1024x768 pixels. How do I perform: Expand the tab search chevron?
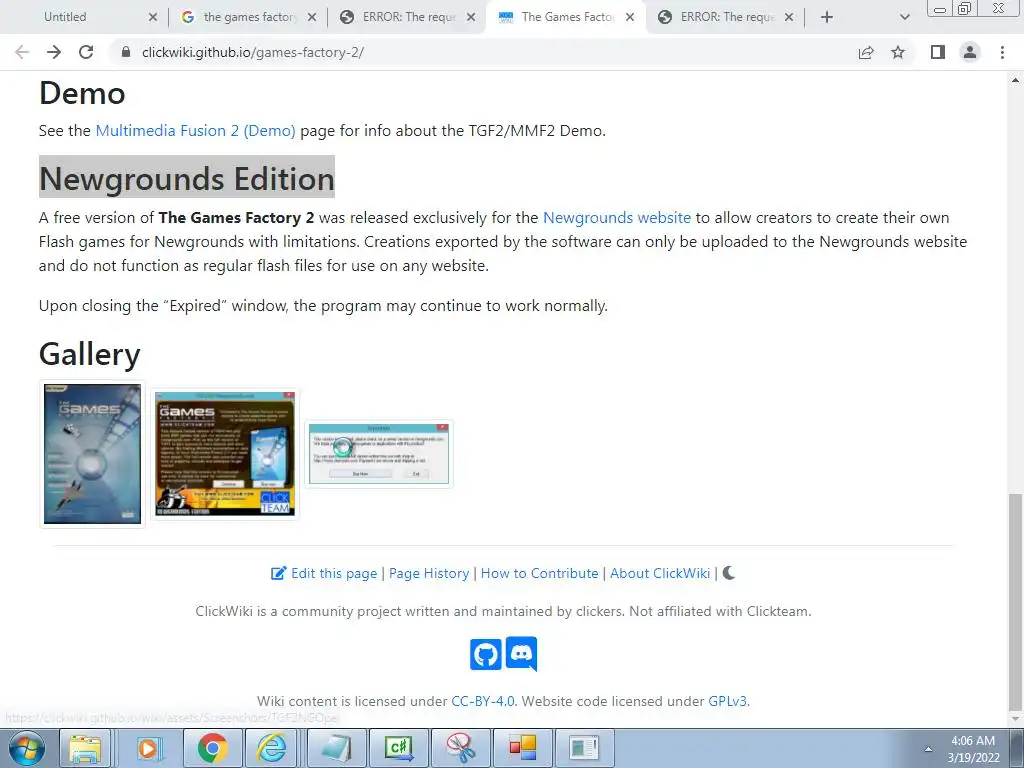coord(904,17)
